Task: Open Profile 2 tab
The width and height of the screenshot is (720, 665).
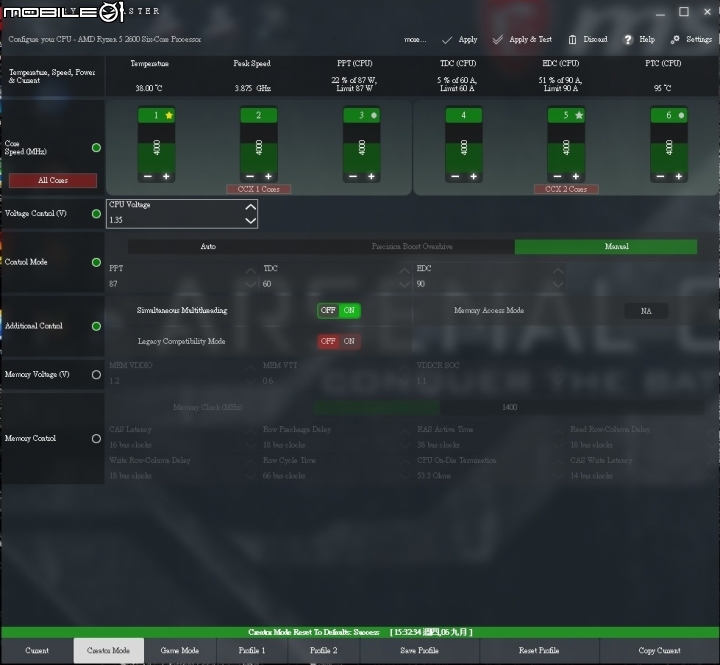Action: pos(324,650)
